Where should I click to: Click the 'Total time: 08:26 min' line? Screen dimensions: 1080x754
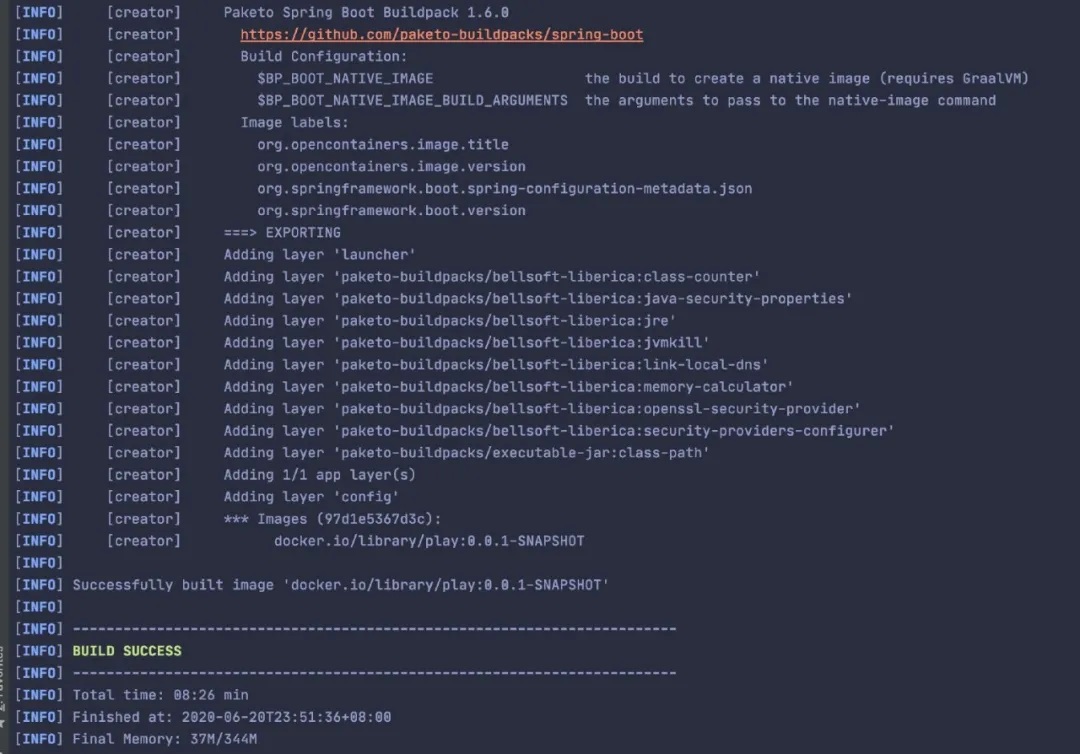pyautogui.click(x=160, y=695)
